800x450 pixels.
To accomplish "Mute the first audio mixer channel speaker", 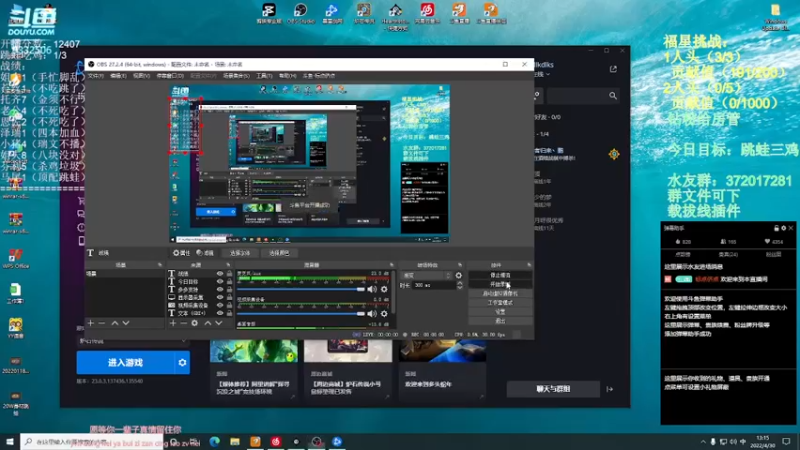I will (x=372, y=289).
